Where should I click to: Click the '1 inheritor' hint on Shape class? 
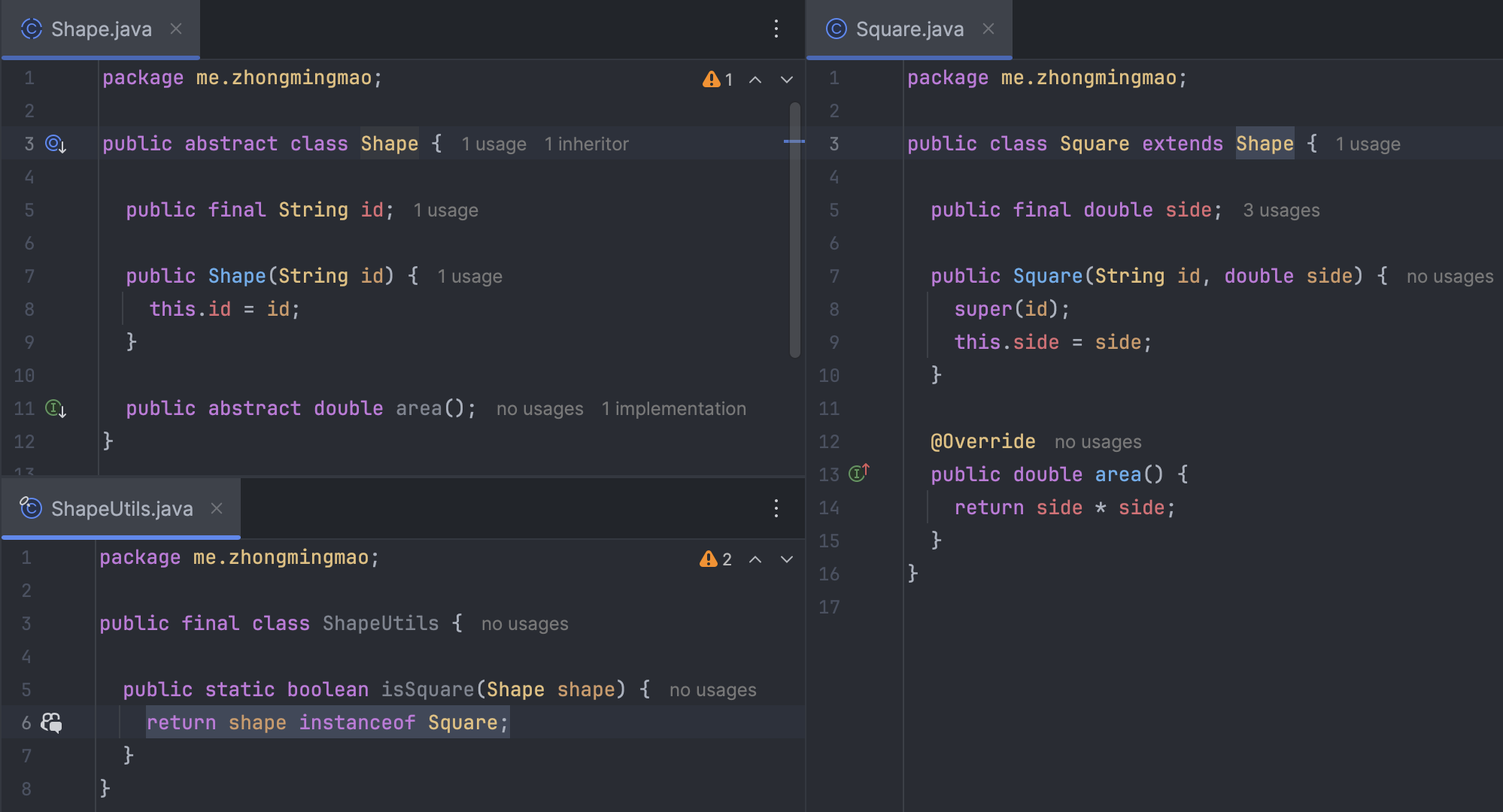[586, 144]
